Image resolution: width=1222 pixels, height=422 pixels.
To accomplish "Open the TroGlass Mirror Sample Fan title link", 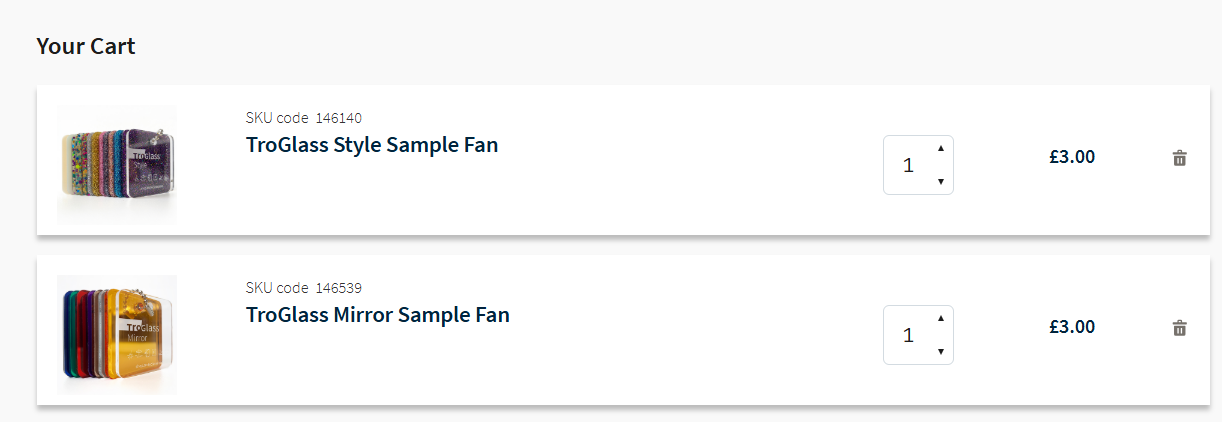I will coord(378,315).
